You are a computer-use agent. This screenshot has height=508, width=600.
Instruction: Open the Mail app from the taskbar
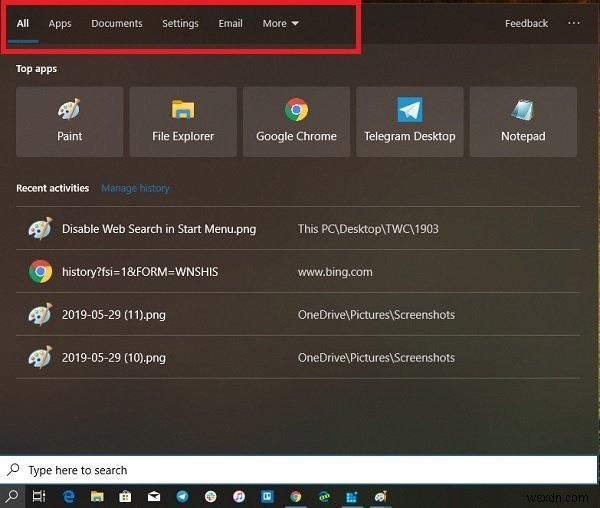coord(154,497)
